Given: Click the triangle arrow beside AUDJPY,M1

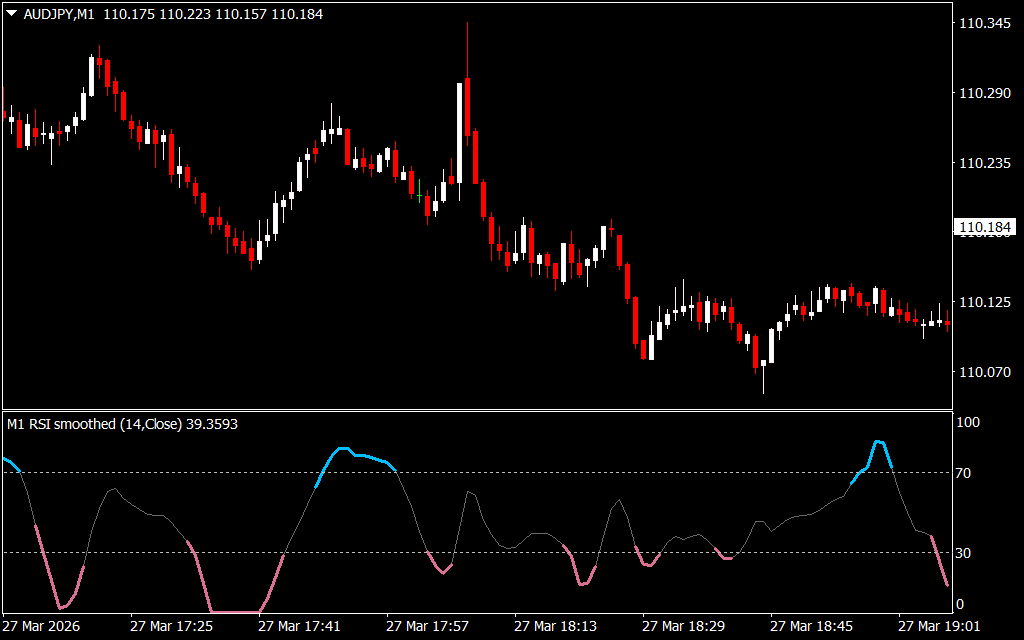Looking at the screenshot, I should [11, 15].
